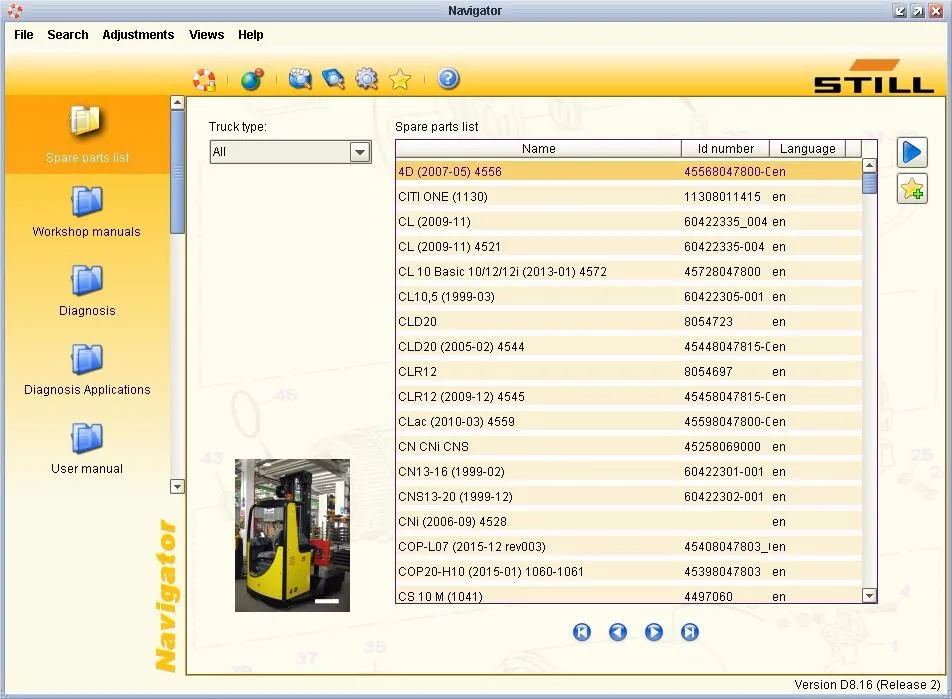Go to last page navigation button
Screen dimensions: 952x699
[690, 632]
